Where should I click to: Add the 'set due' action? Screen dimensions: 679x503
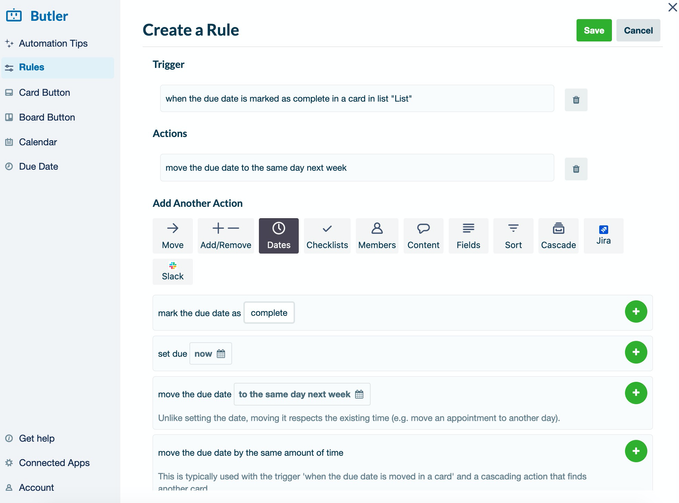pos(636,352)
